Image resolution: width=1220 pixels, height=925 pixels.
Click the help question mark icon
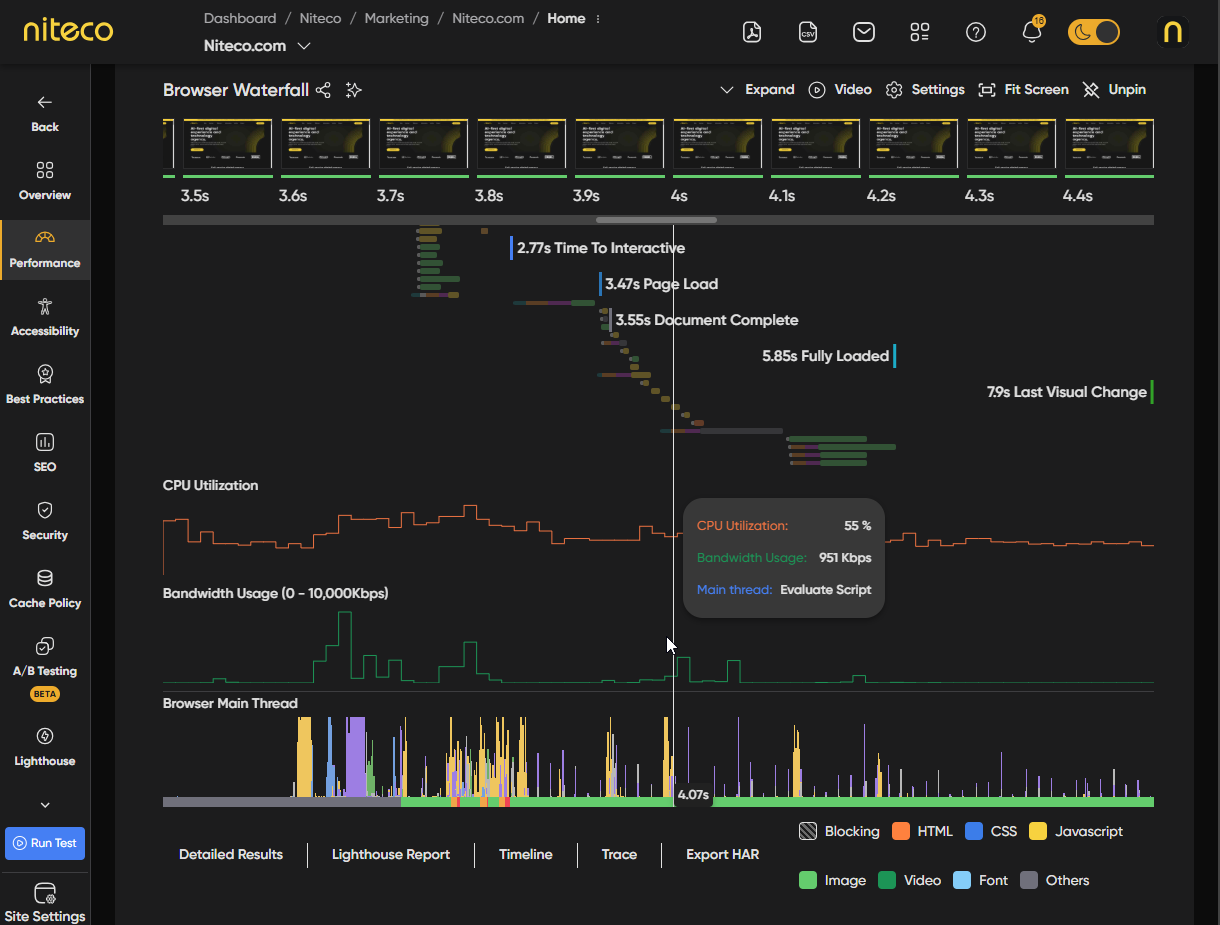(x=976, y=32)
